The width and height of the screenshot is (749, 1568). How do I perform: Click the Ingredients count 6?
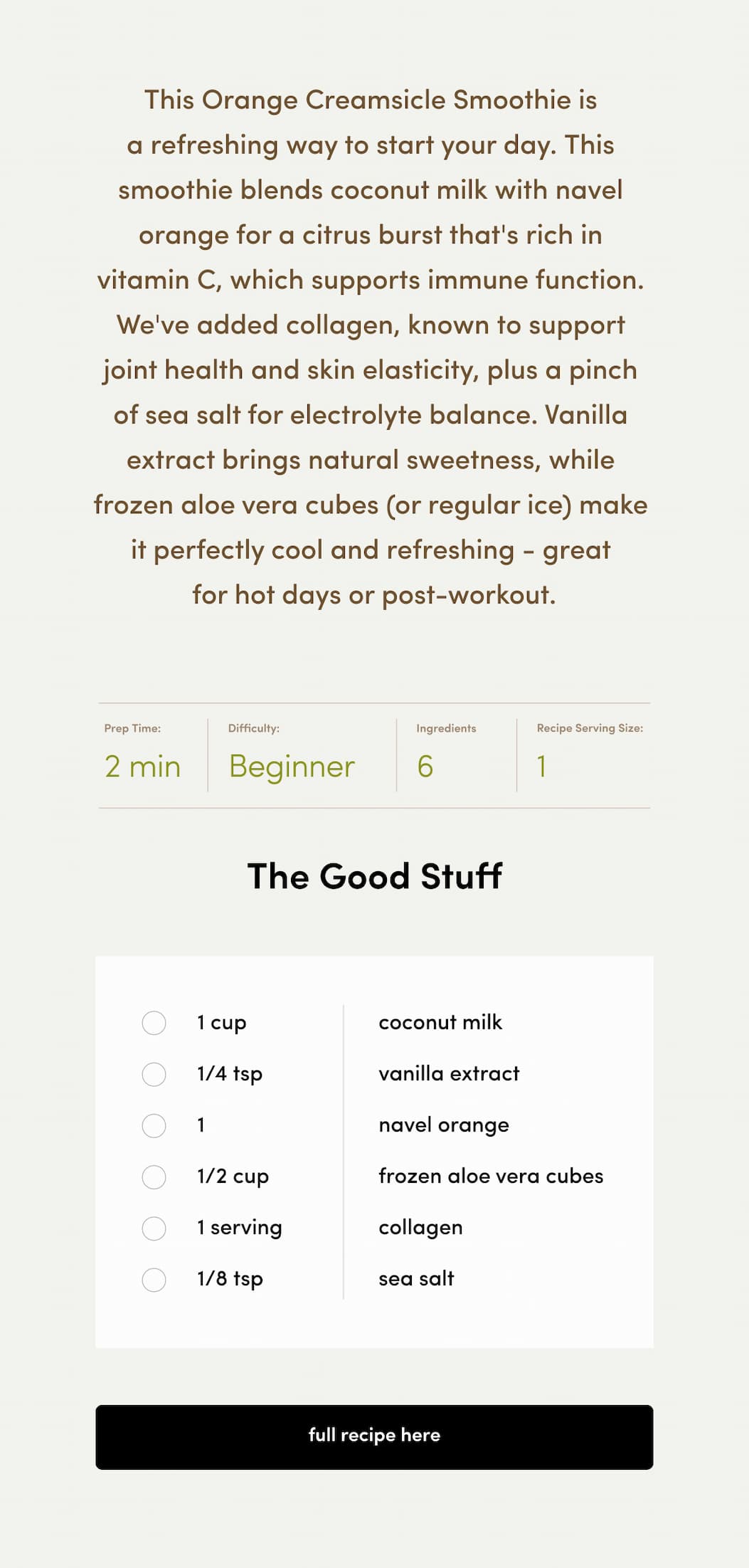[425, 767]
